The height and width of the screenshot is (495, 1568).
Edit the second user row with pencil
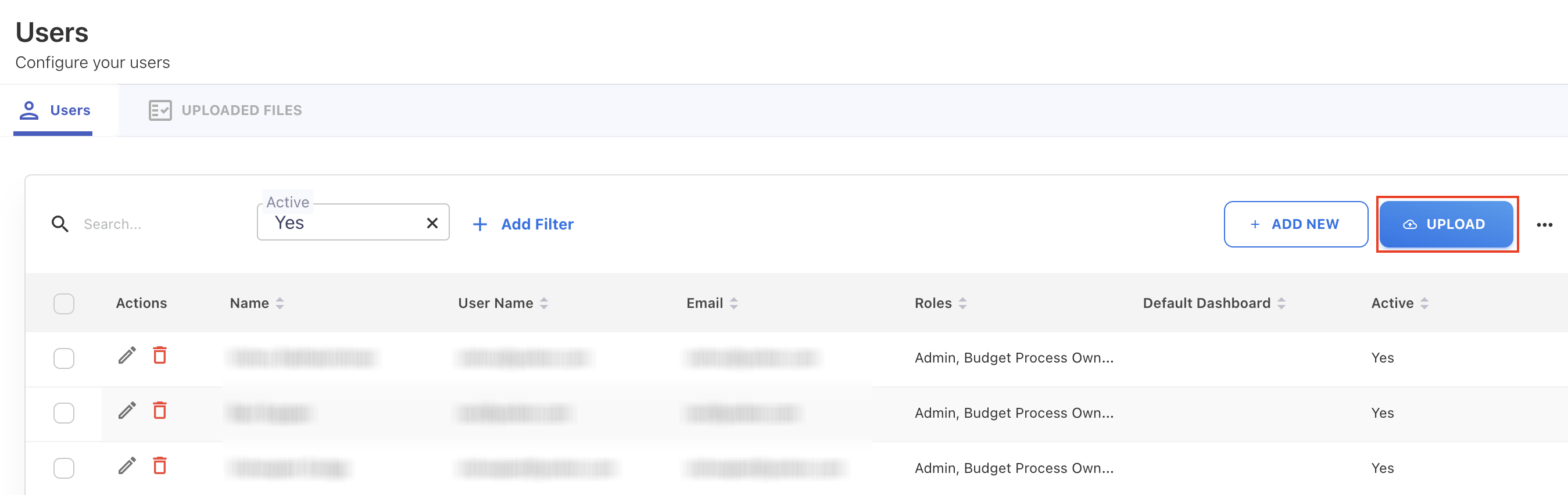pos(127,410)
